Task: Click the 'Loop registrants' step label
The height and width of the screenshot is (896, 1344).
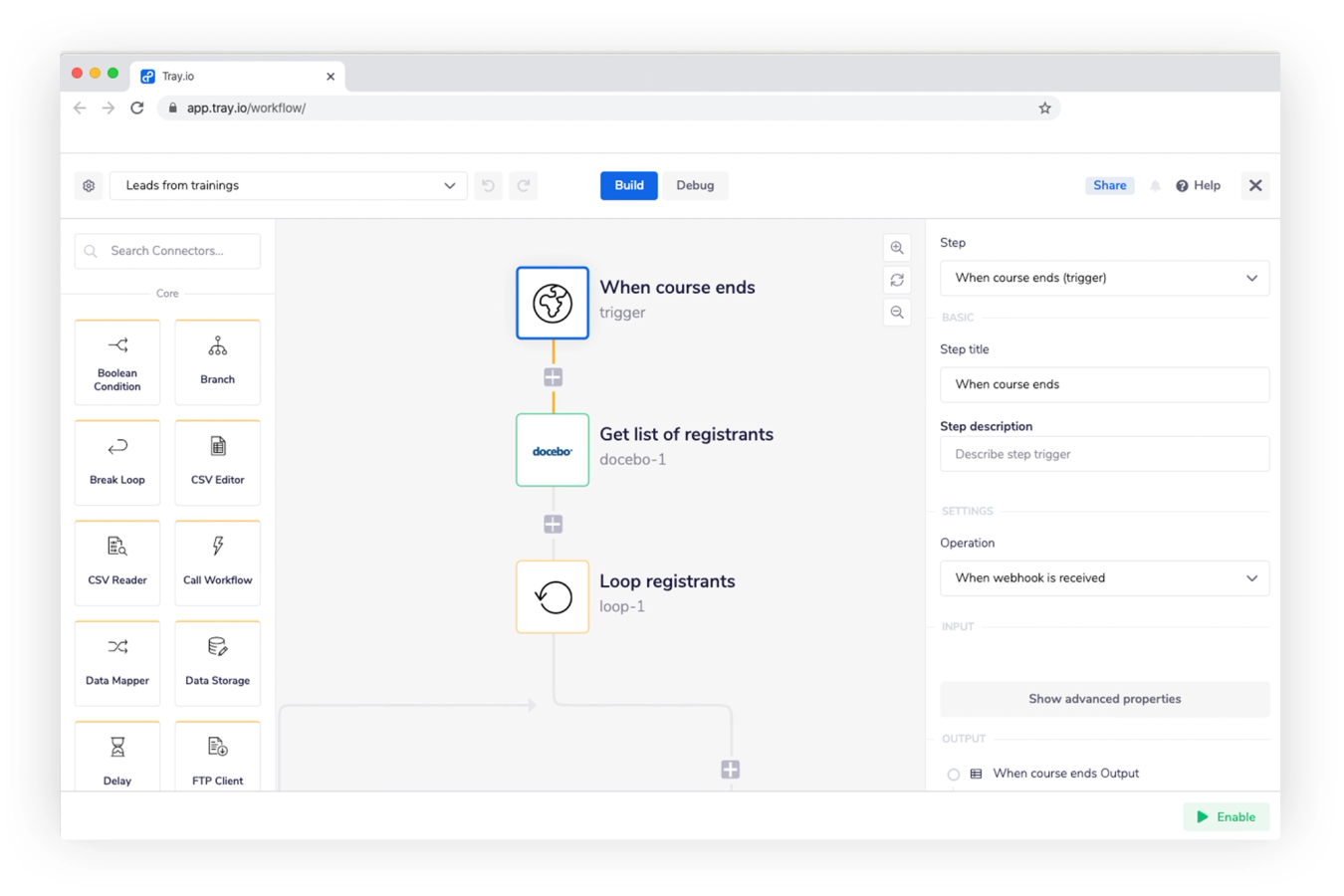Action: point(667,581)
